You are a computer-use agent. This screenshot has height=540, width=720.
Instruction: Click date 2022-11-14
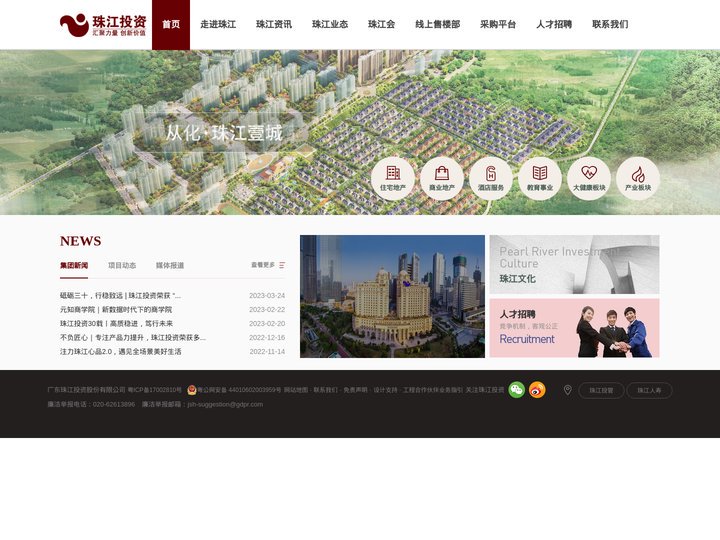(x=267, y=351)
